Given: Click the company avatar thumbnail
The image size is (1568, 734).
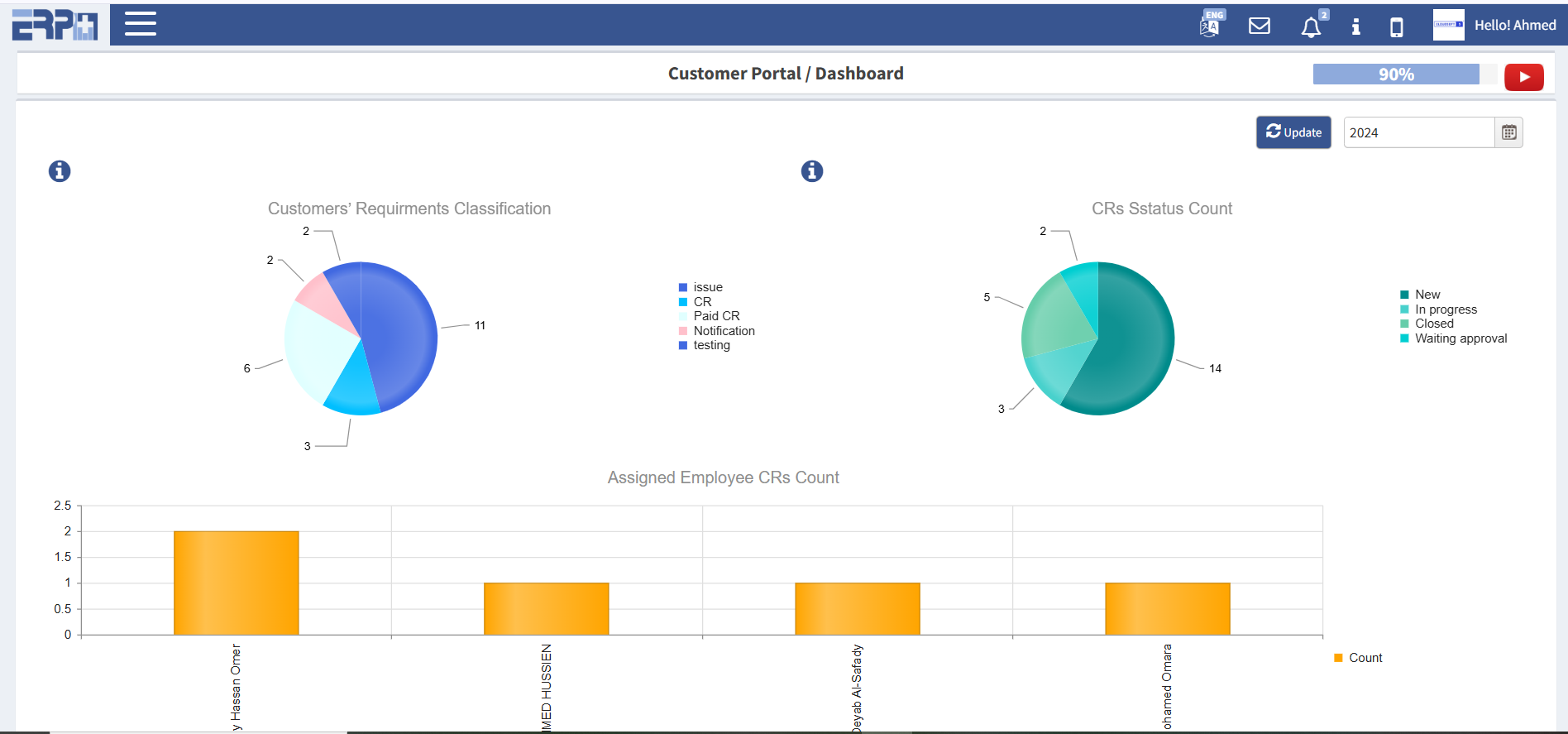Looking at the screenshot, I should (x=1448, y=25).
